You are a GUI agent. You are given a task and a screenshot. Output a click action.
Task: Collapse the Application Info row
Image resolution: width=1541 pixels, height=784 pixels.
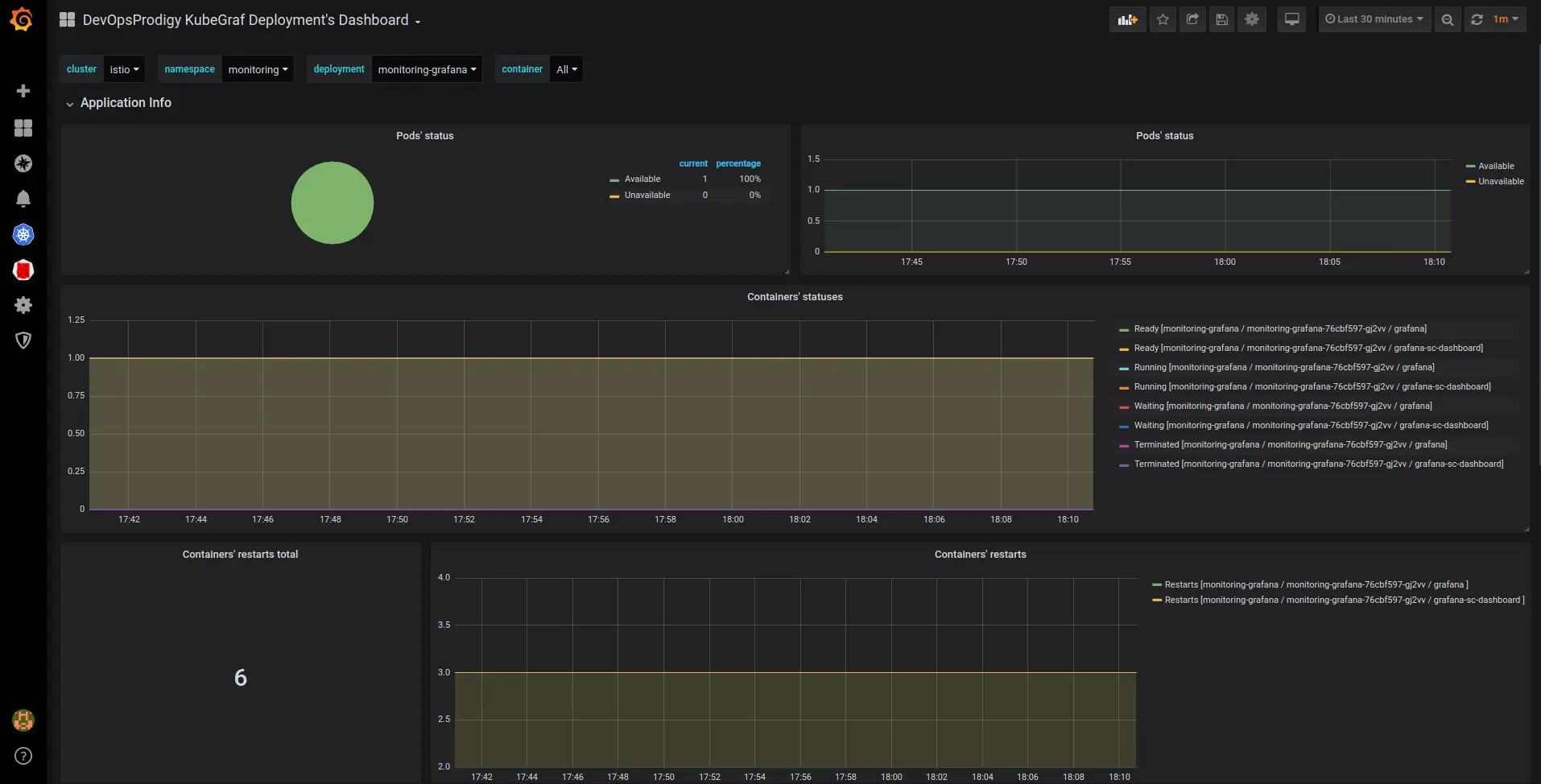[x=126, y=103]
